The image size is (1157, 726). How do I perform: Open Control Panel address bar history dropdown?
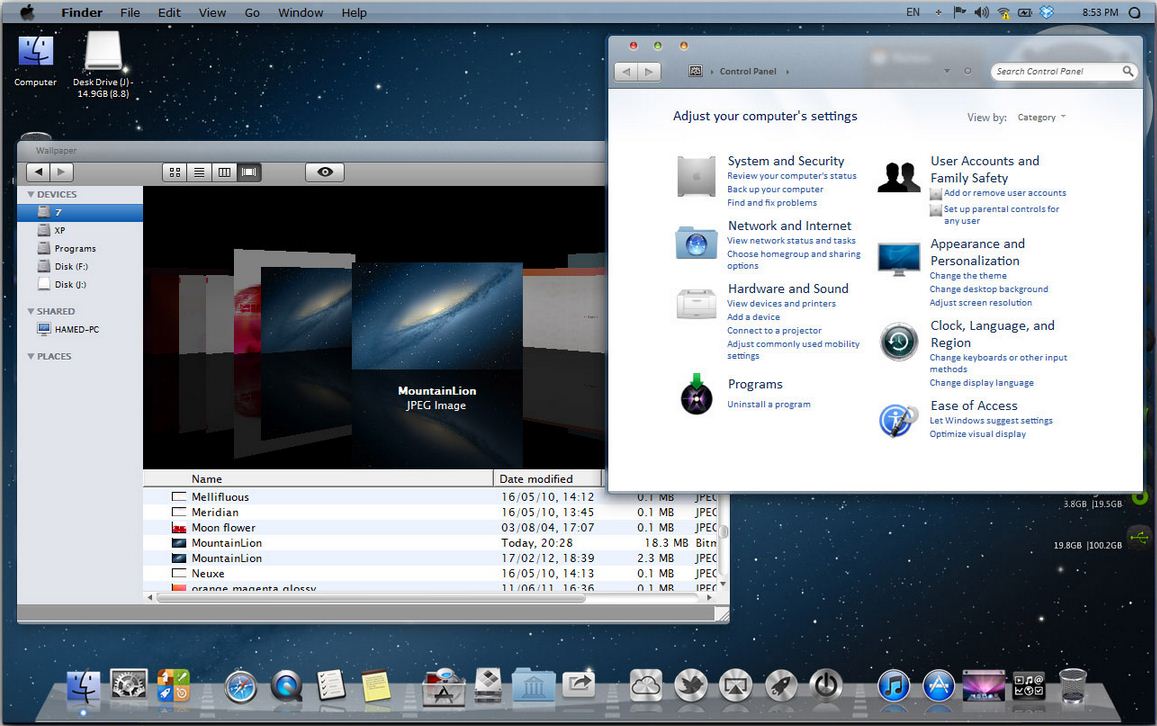pyautogui.click(x=947, y=71)
